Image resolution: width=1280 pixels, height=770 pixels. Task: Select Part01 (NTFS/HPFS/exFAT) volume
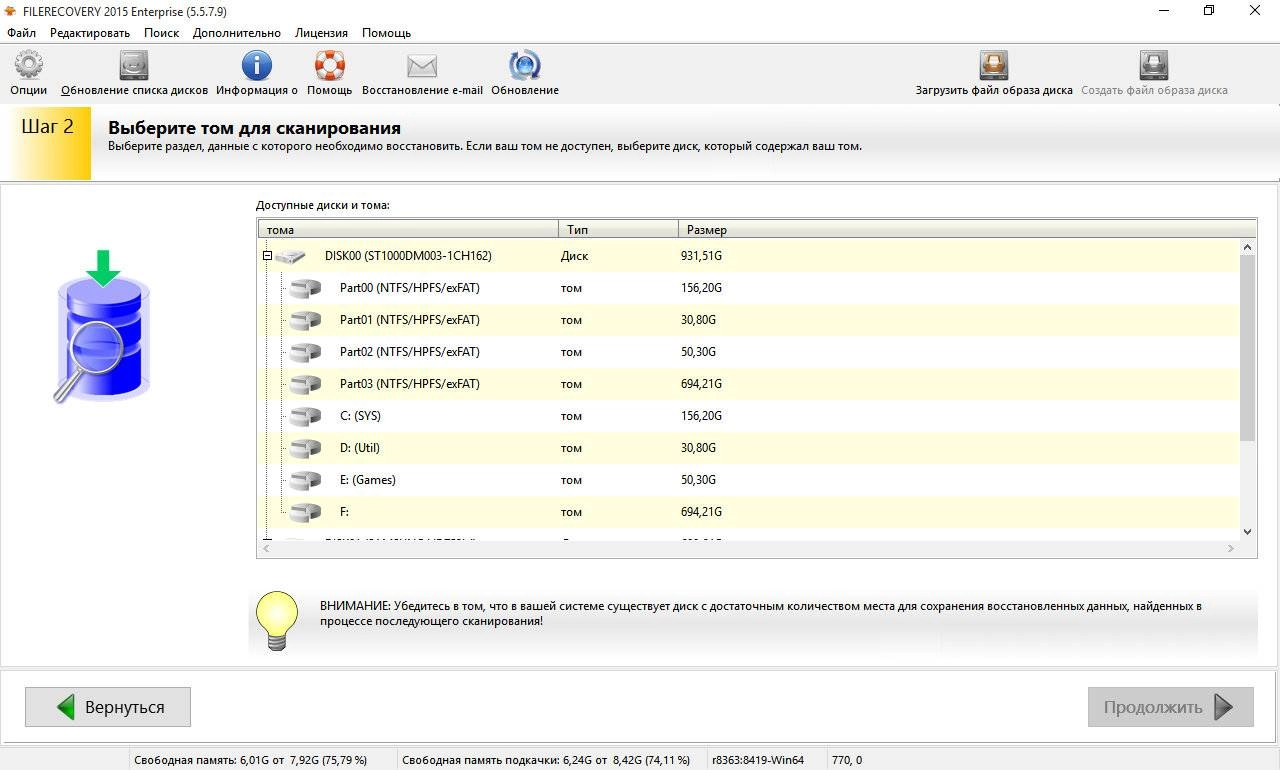(748, 320)
